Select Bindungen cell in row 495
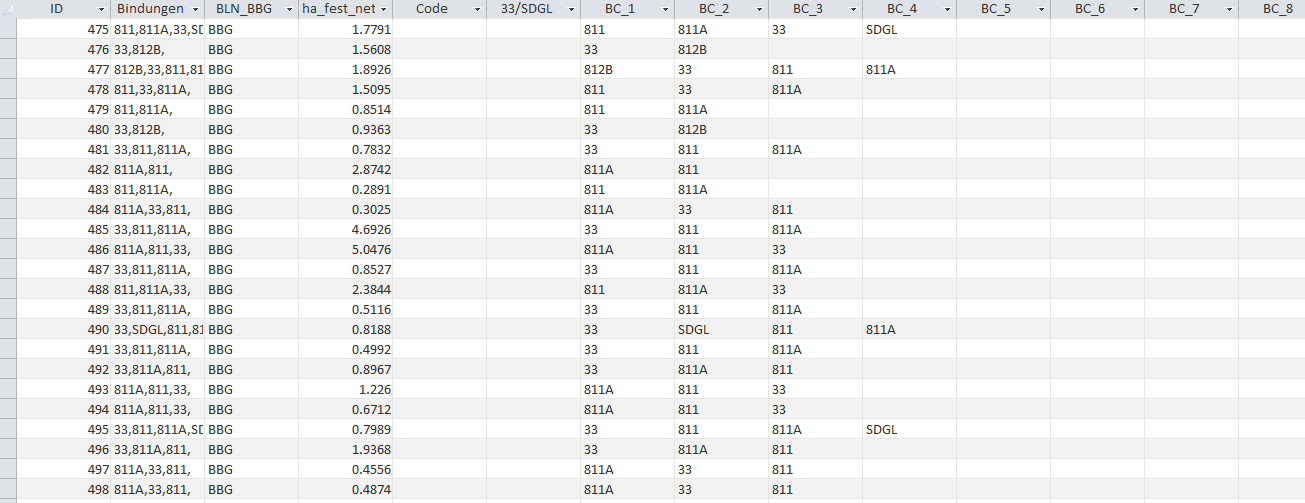The height and width of the screenshot is (503, 1305). pyautogui.click(x=158, y=429)
